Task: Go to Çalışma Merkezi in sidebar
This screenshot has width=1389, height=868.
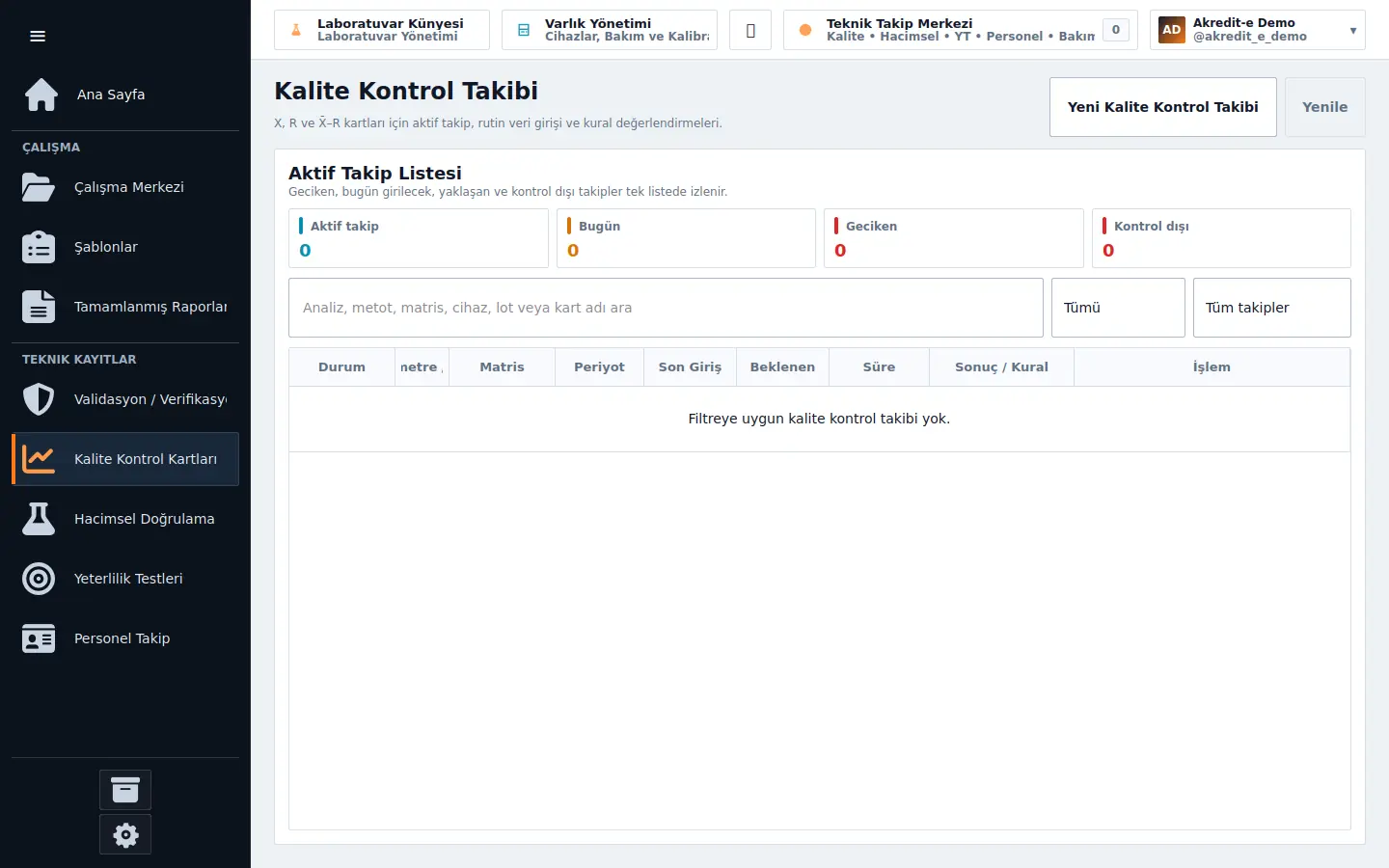Action: 125,187
